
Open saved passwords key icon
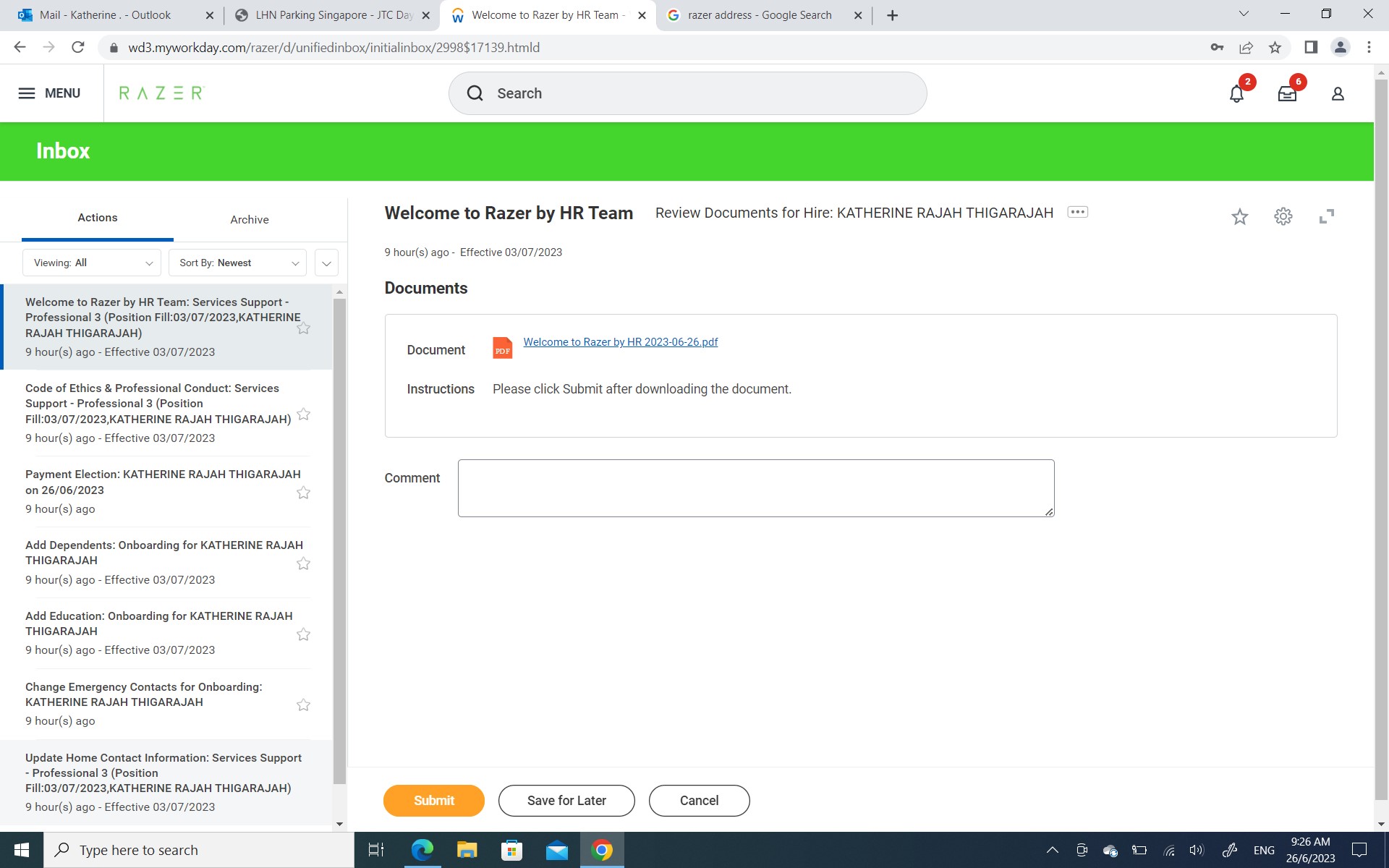click(1217, 48)
